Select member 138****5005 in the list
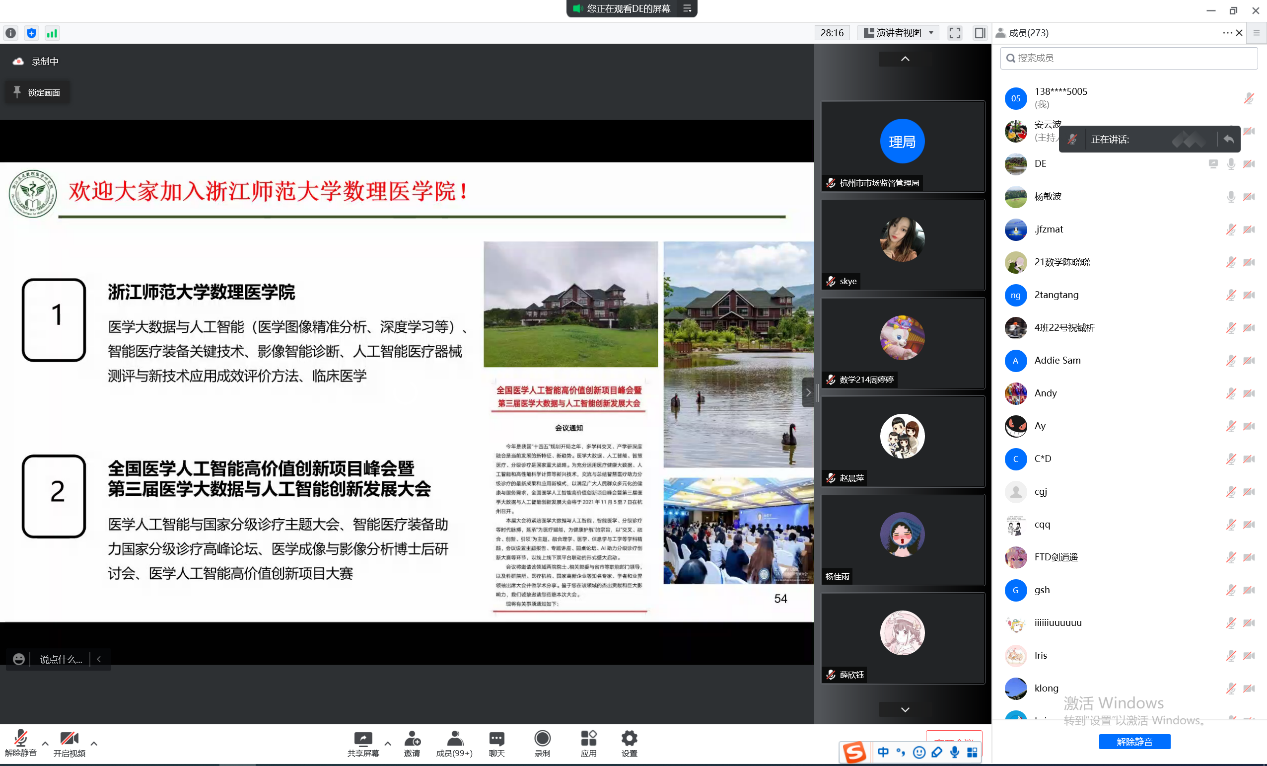The width and height of the screenshot is (1267, 766). (1129, 98)
